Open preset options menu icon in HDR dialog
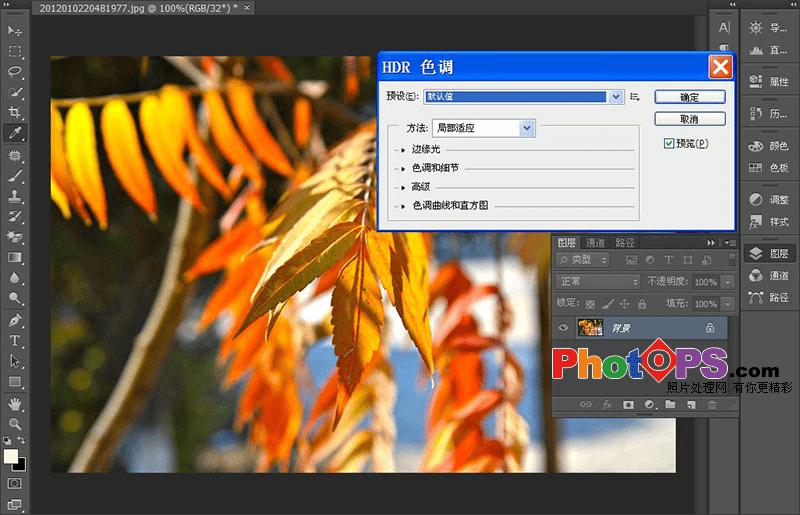 pyautogui.click(x=635, y=96)
